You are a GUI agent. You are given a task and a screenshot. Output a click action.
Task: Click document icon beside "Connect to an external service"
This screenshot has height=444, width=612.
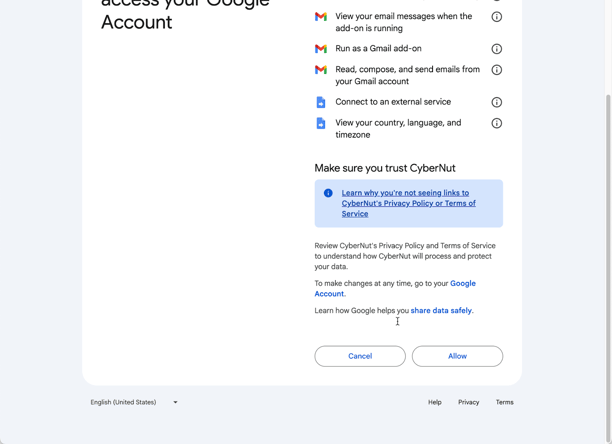coord(321,102)
